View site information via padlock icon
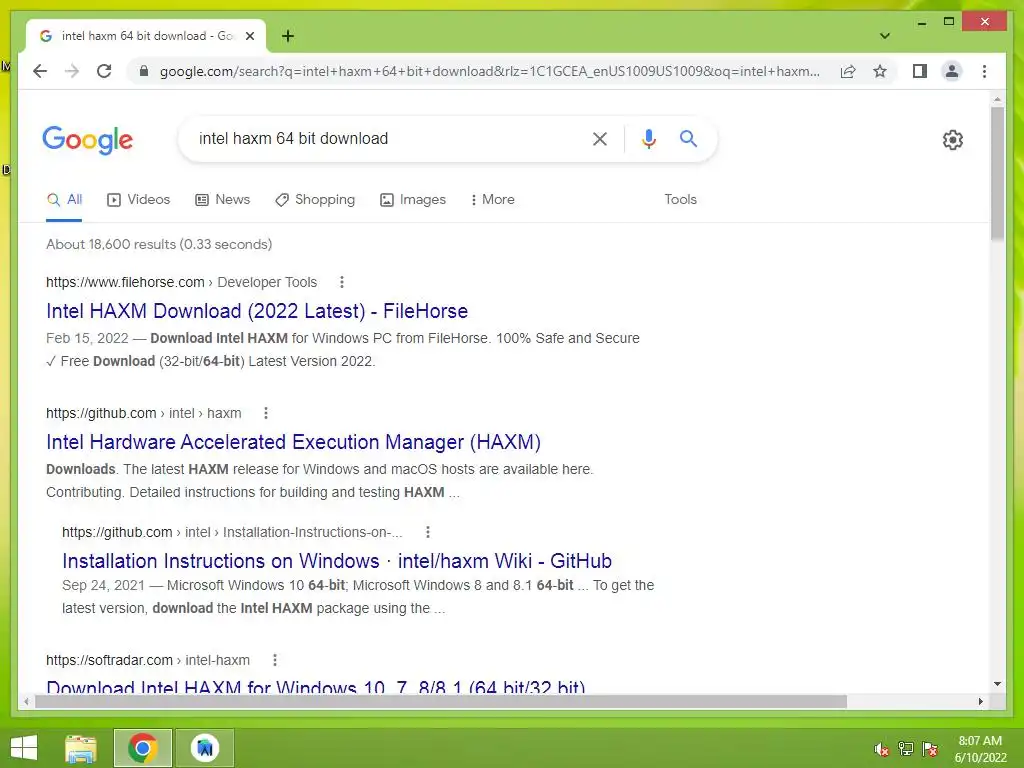 [144, 71]
